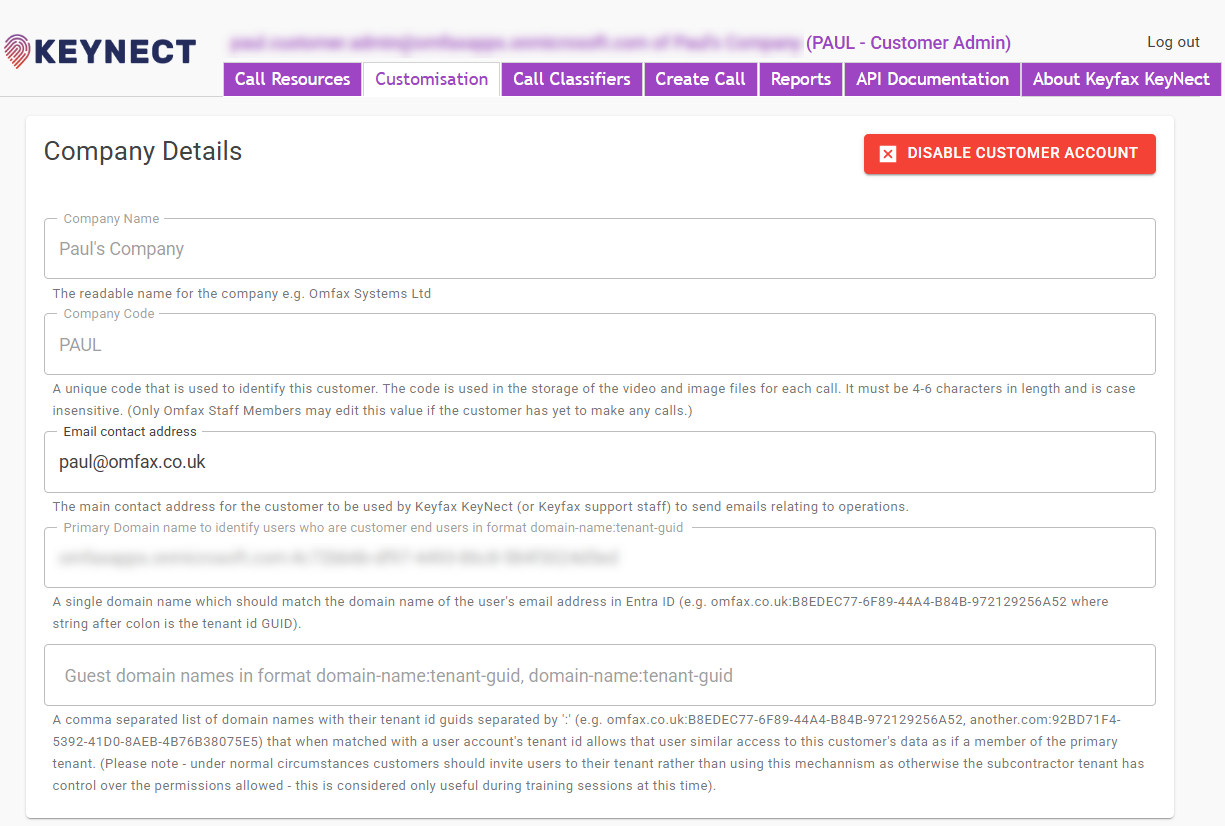Open the About Keyfax KeyNect tab
The width and height of the screenshot is (1225, 826).
[x=1120, y=80]
